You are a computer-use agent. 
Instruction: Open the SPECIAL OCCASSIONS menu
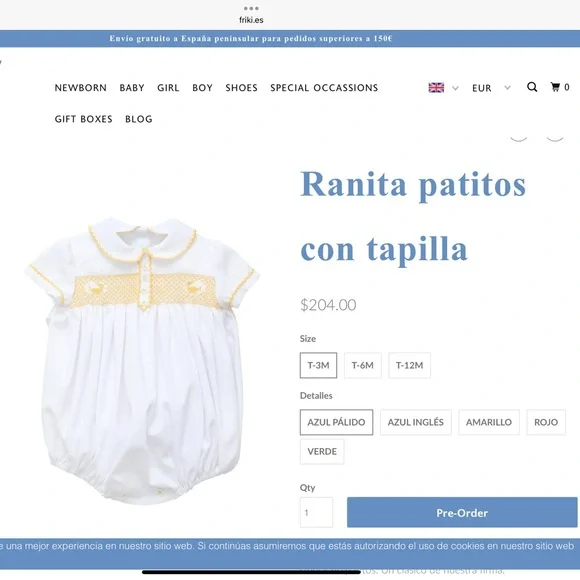click(324, 88)
